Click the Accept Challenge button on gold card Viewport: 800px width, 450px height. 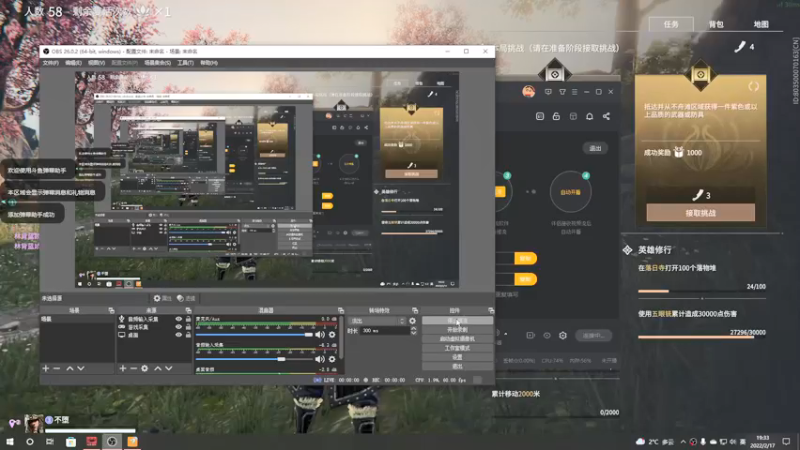coord(701,213)
